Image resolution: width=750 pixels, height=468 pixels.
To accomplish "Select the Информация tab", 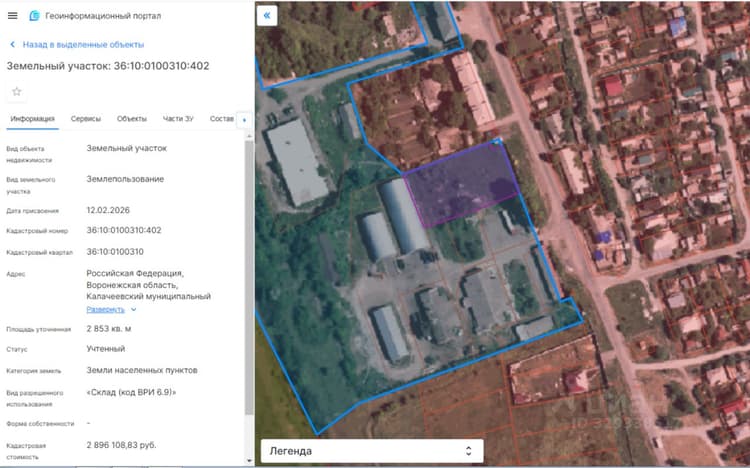I will click(33, 119).
